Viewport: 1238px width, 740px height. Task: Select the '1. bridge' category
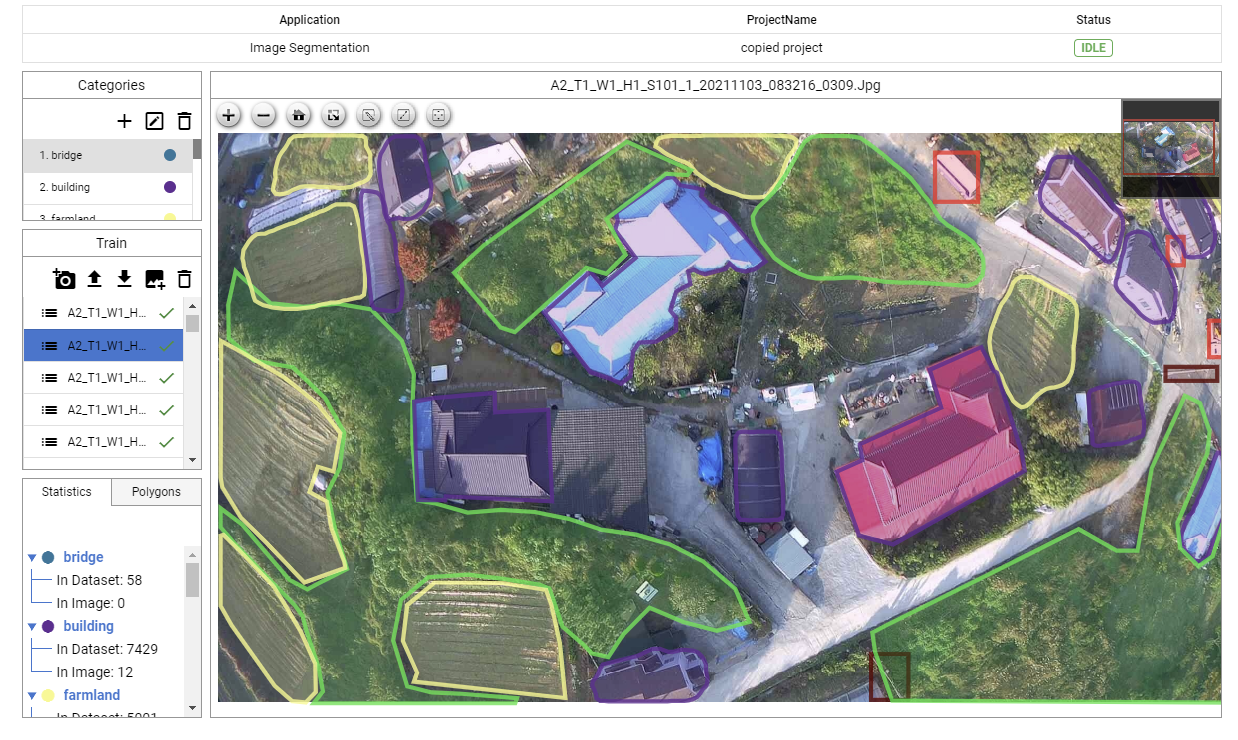(108, 155)
